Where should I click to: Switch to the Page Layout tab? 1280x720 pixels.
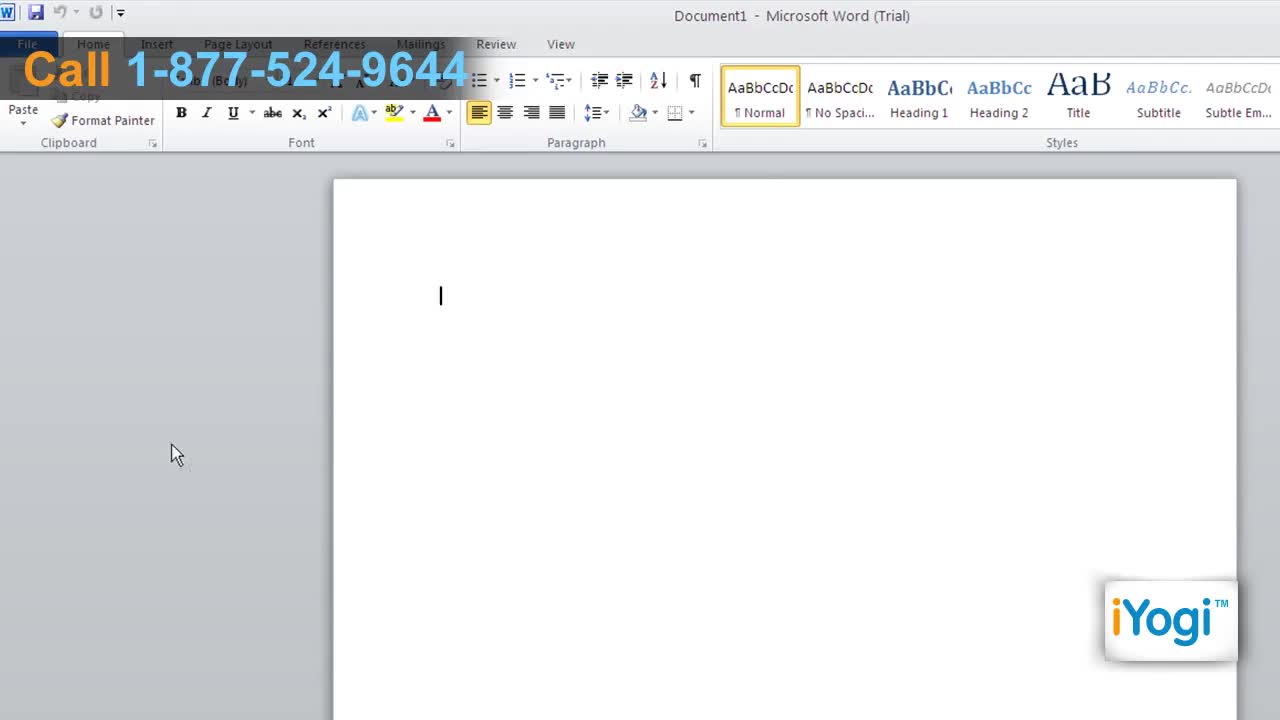238,44
